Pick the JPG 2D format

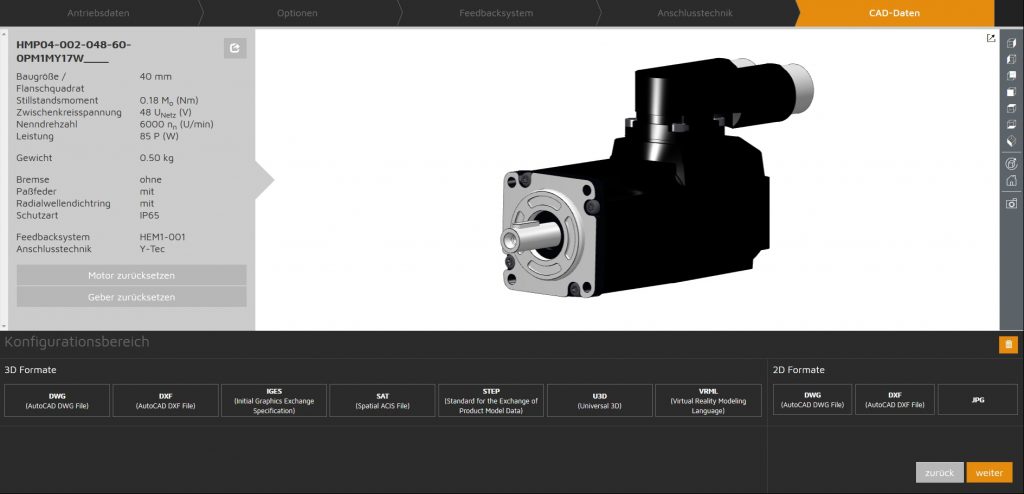click(978, 400)
